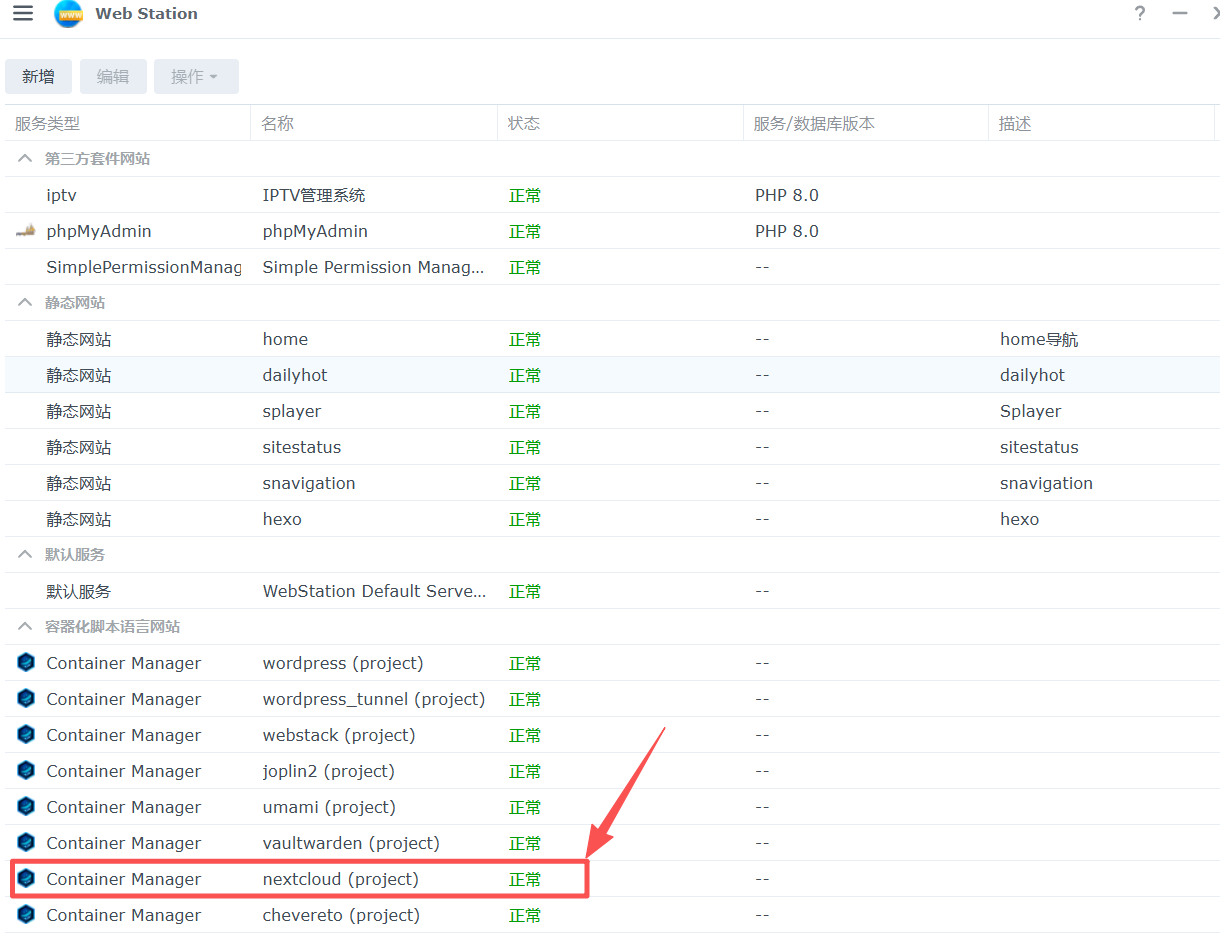This screenshot has width=1220, height=940.
Task: Open the help question mark icon
Action: coord(1140,14)
